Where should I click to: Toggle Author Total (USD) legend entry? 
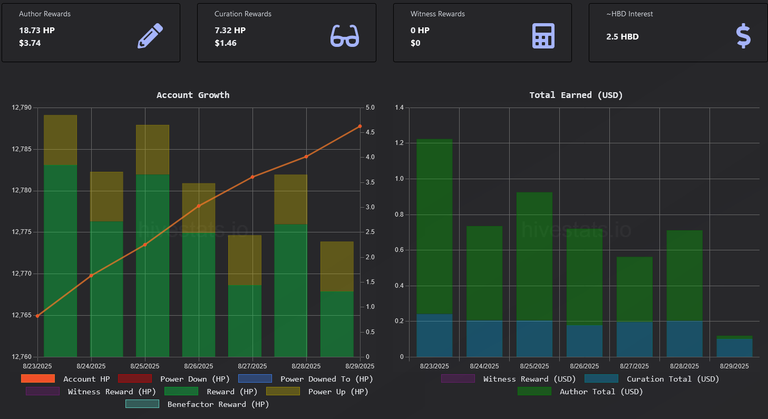(x=580, y=392)
